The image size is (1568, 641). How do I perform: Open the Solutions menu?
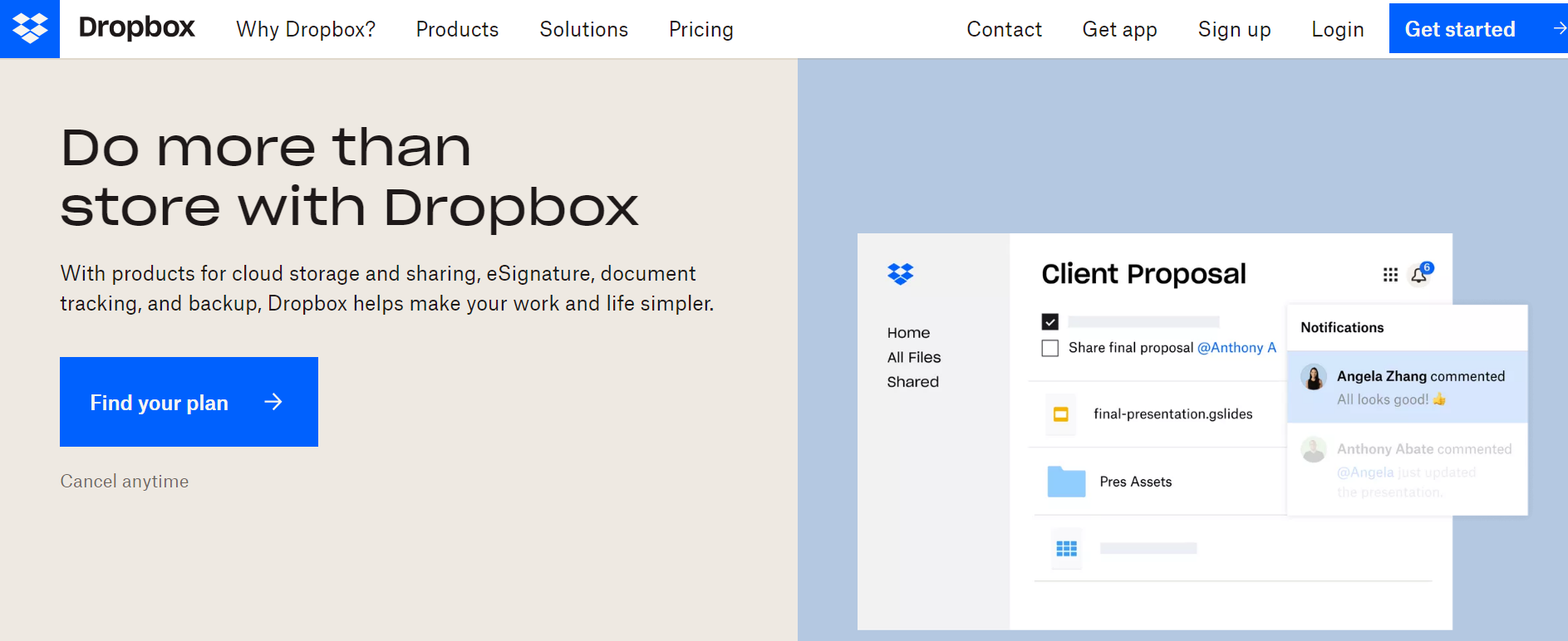click(583, 29)
